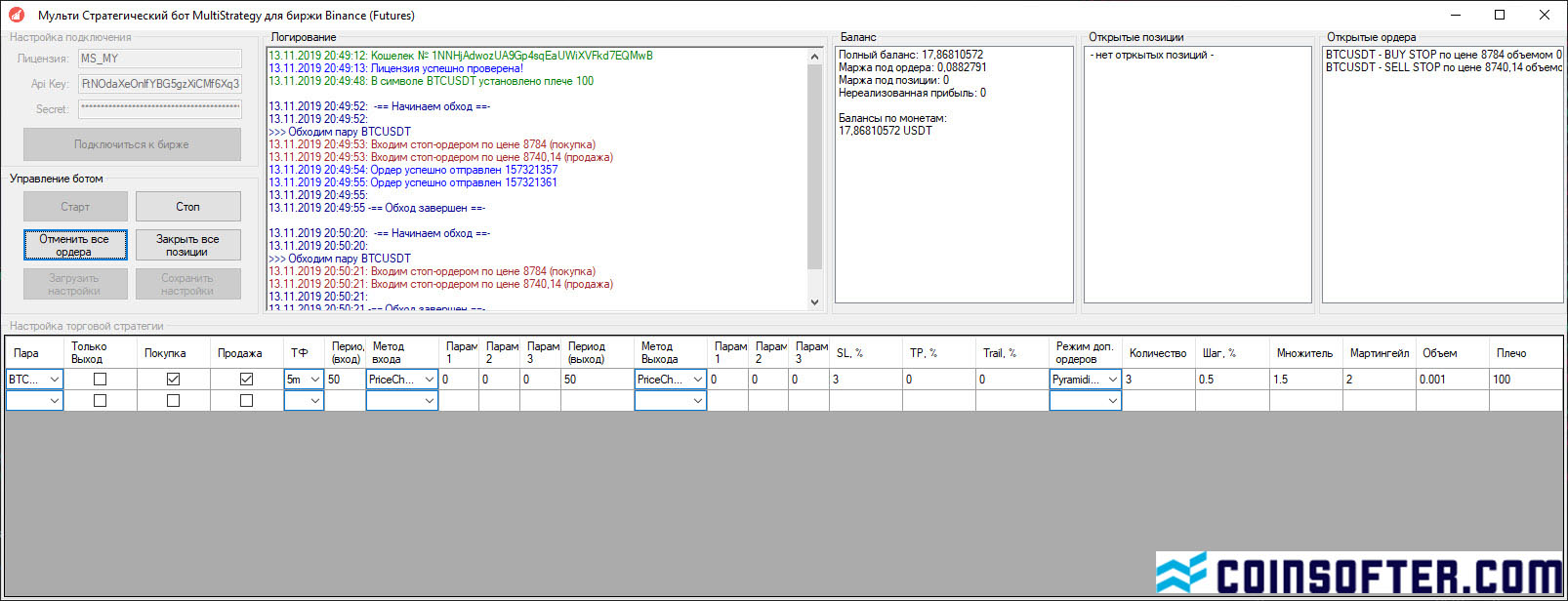
Task: Click 'нет открытых позиций' text in positions list
Action: pyautogui.click(x=1152, y=56)
